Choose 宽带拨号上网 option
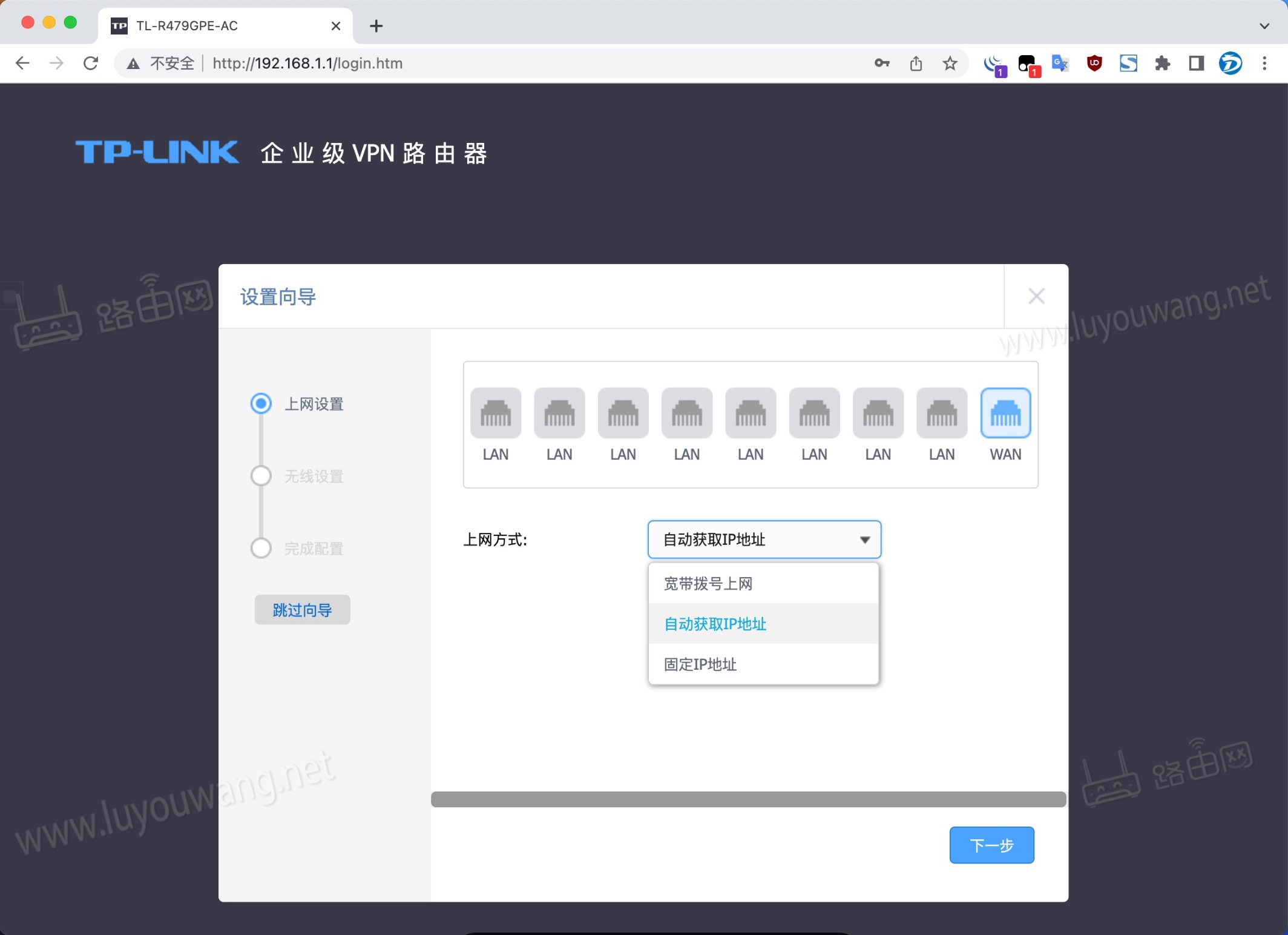 (x=763, y=583)
